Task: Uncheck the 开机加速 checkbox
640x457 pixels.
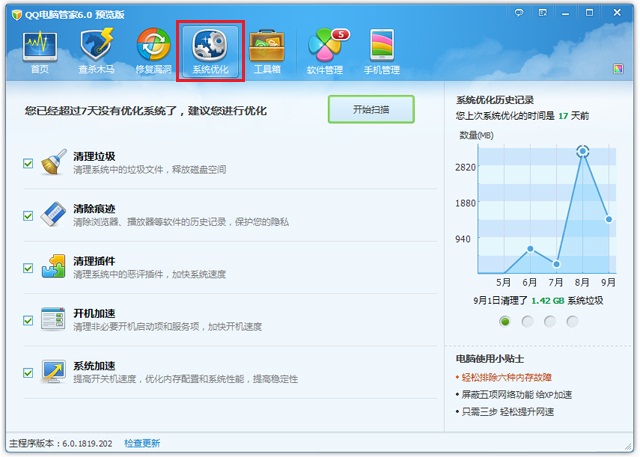Action: click(x=28, y=320)
